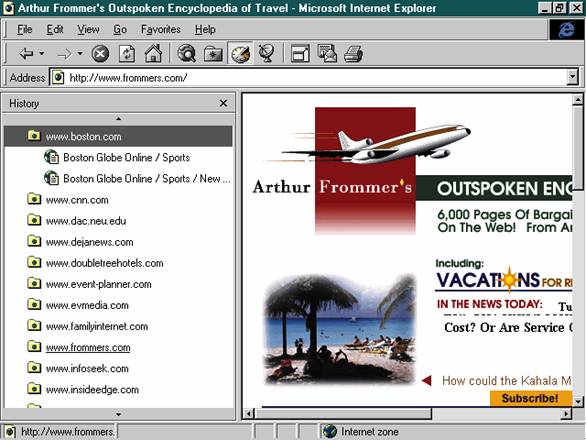The image size is (586, 440).
Task: Click the page vertical scroll up arrow
Action: (x=578, y=100)
